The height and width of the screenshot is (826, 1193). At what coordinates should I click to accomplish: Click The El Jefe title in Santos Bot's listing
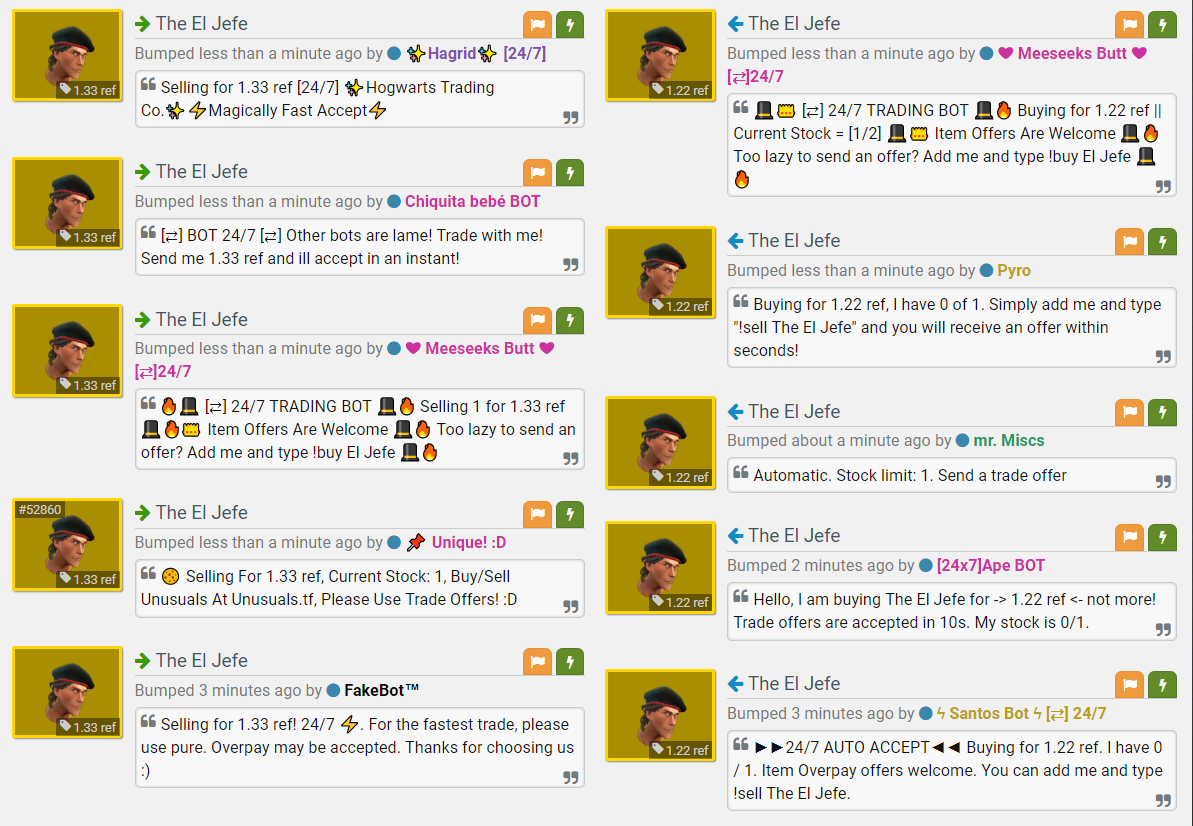pyautogui.click(x=794, y=684)
